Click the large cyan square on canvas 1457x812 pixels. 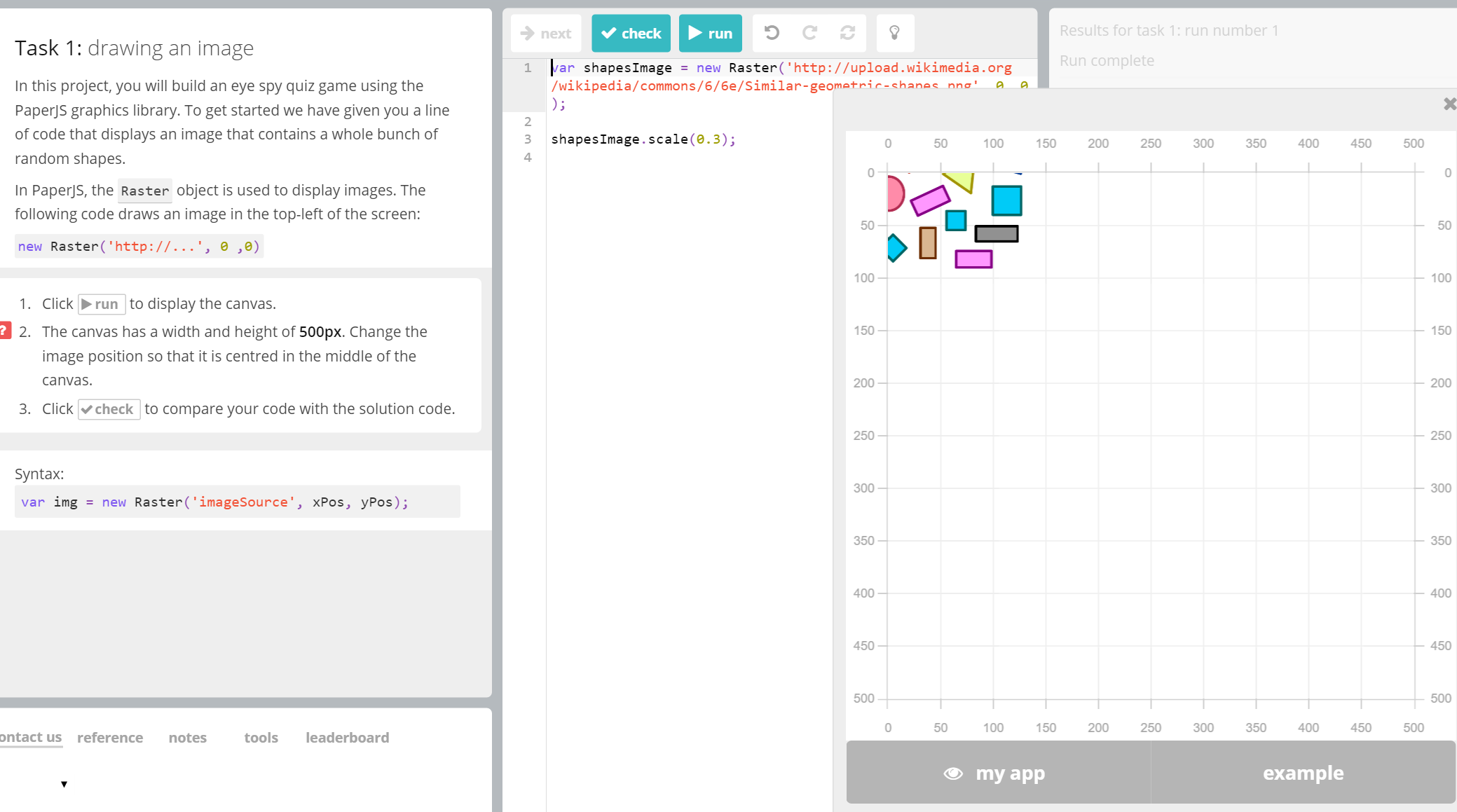1006,200
